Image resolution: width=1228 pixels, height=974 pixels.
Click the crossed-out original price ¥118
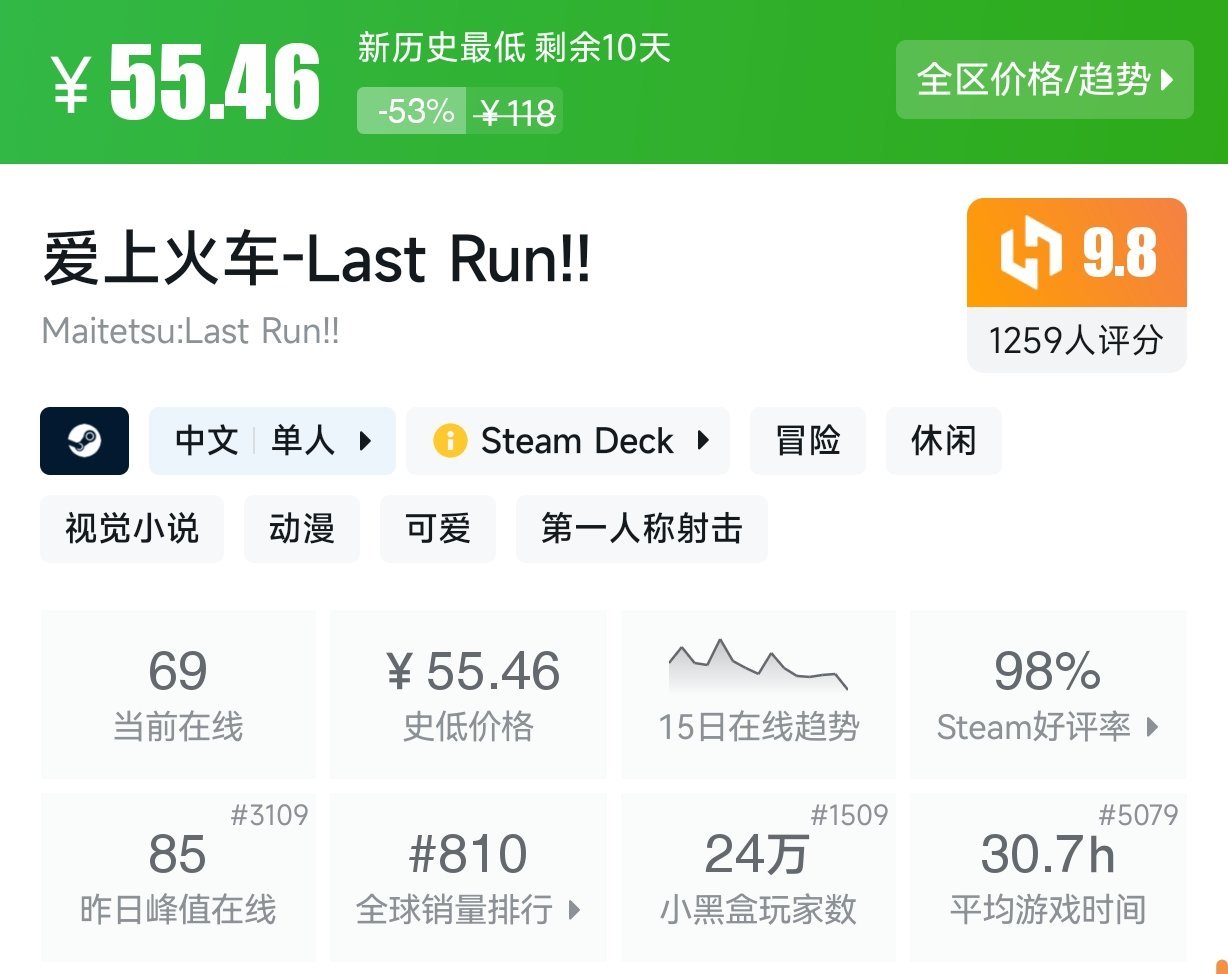point(517,112)
